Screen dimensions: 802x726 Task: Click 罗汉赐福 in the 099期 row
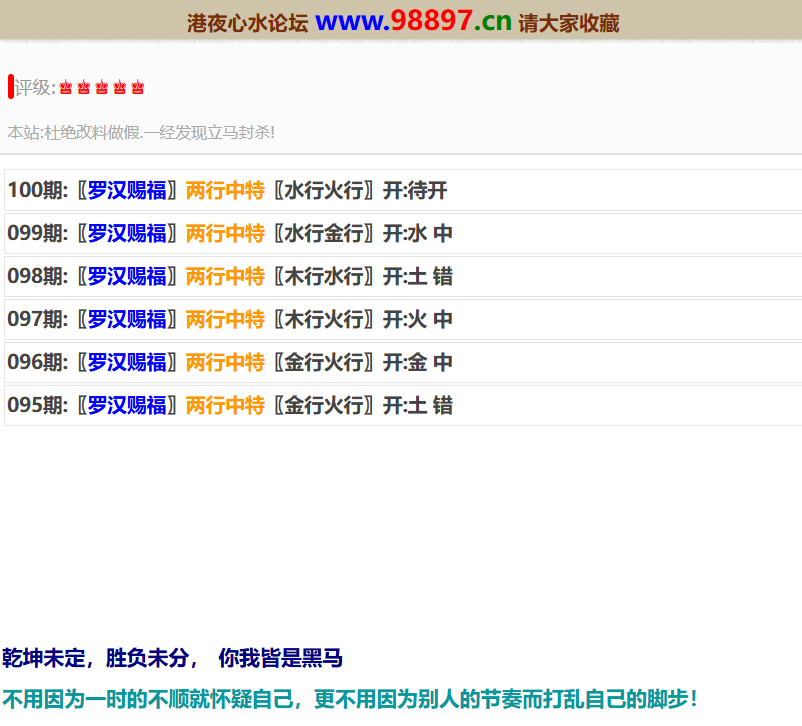pyautogui.click(x=127, y=233)
